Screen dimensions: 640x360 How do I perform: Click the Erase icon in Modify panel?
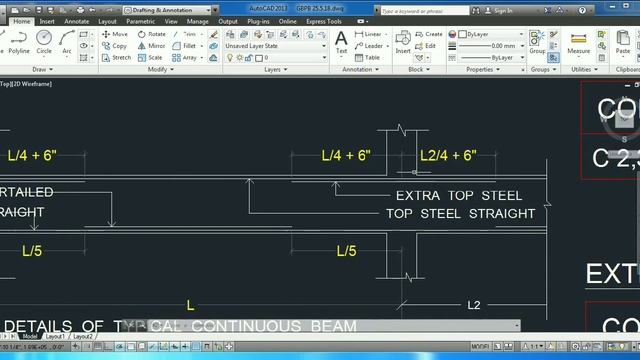point(213,34)
